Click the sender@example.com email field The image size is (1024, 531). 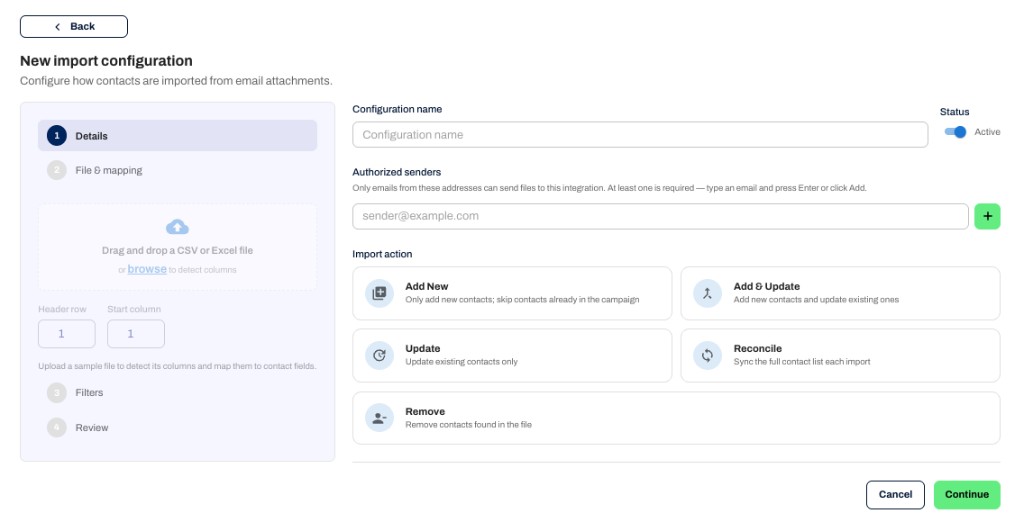click(x=660, y=216)
